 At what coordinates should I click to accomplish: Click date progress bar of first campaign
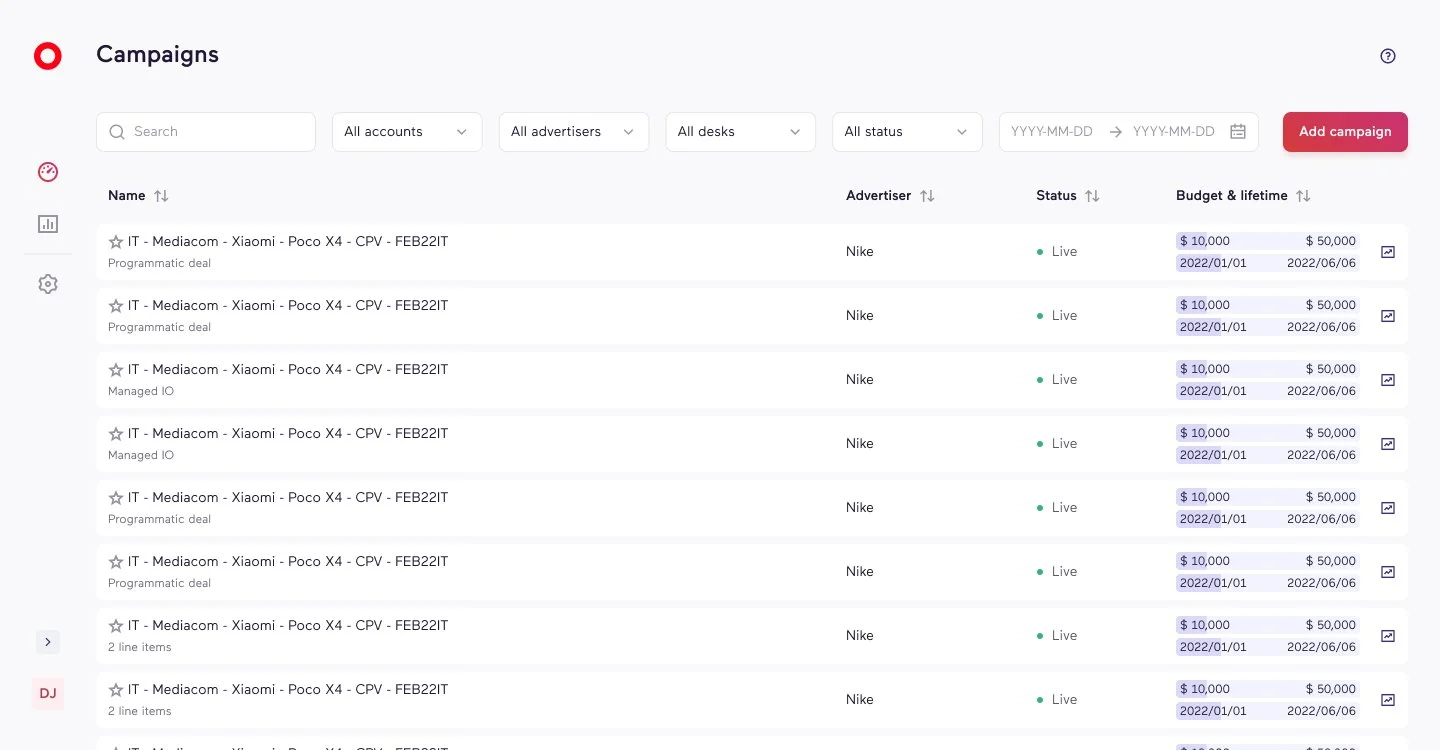click(1268, 263)
